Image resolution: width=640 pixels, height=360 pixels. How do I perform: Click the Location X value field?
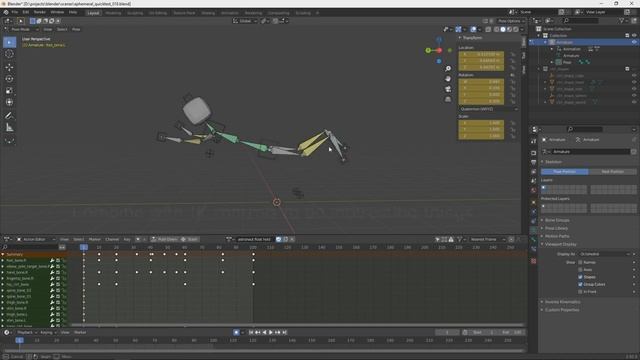481,54
